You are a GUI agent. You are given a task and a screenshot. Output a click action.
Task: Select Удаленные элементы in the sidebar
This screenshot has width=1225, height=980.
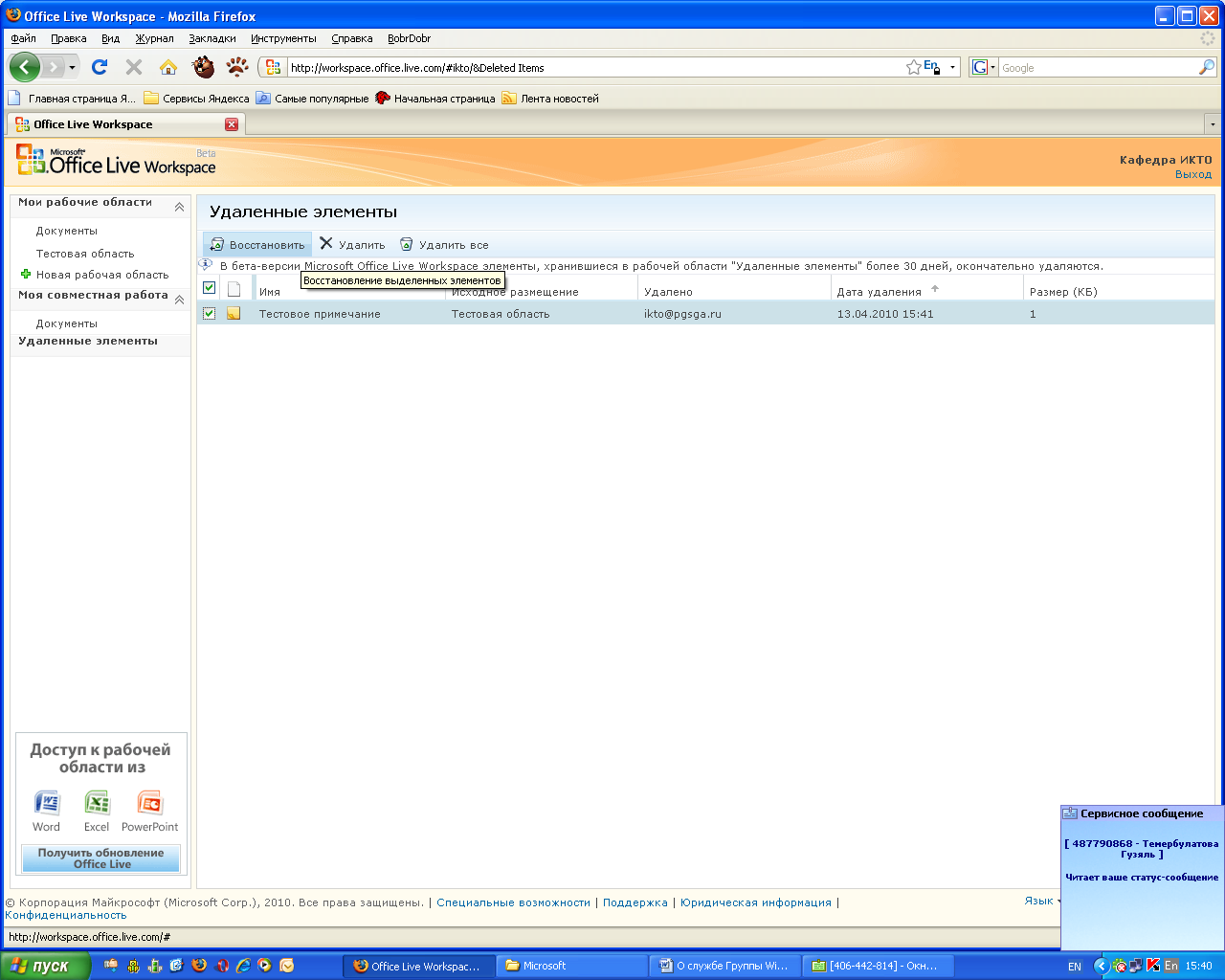coord(88,341)
